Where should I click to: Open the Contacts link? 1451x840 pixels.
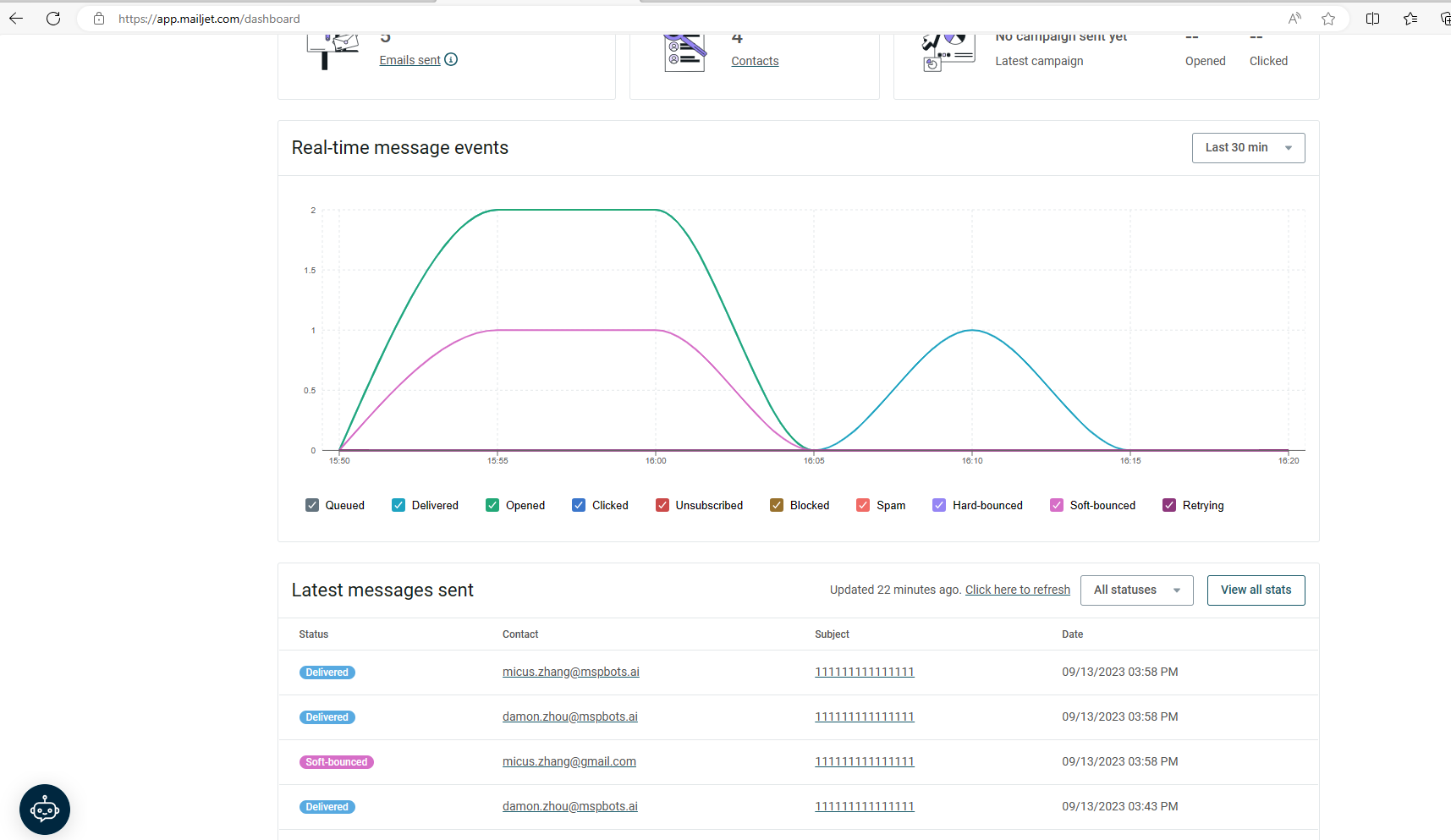(x=755, y=61)
